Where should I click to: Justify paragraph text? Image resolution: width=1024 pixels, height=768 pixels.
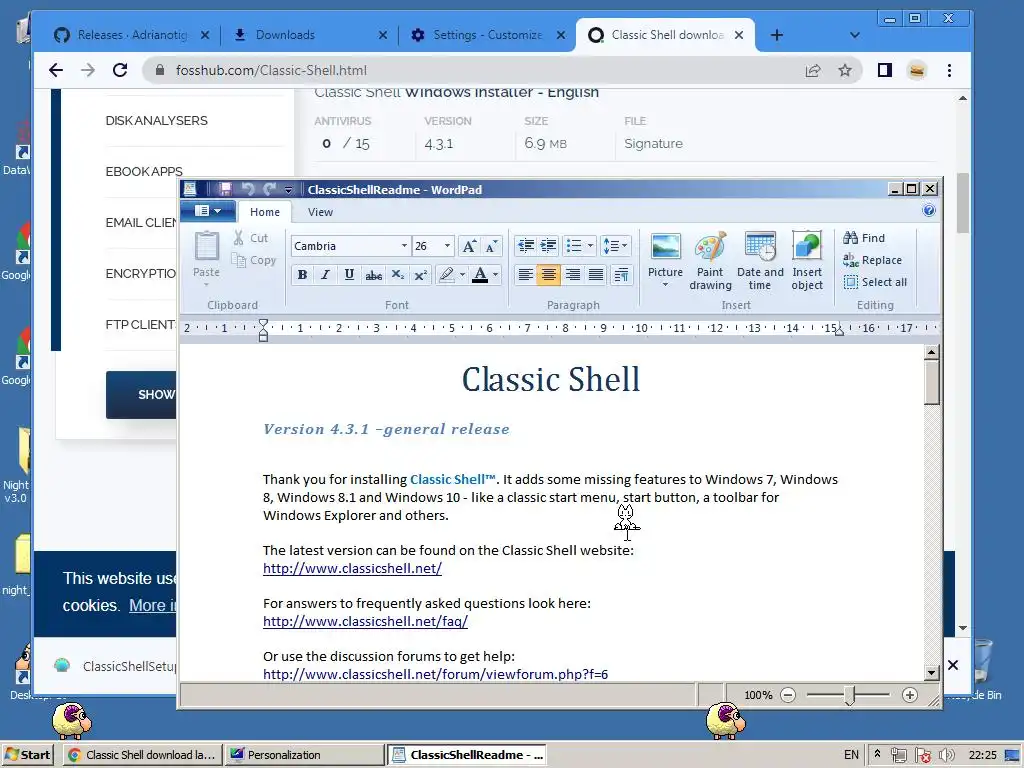pos(596,275)
